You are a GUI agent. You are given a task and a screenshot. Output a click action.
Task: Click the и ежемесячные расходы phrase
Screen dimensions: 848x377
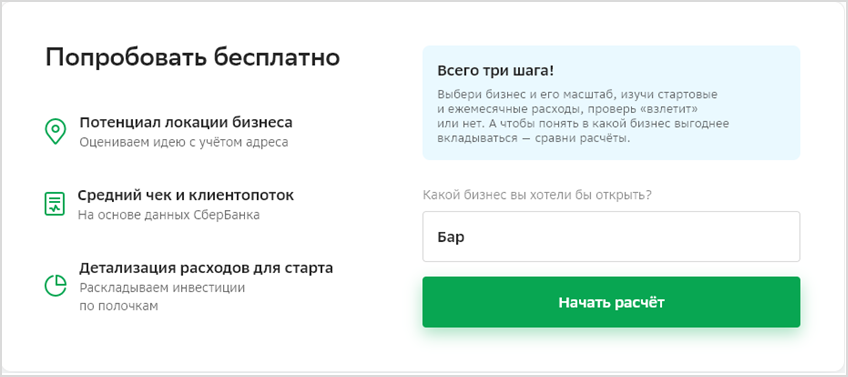point(507,109)
